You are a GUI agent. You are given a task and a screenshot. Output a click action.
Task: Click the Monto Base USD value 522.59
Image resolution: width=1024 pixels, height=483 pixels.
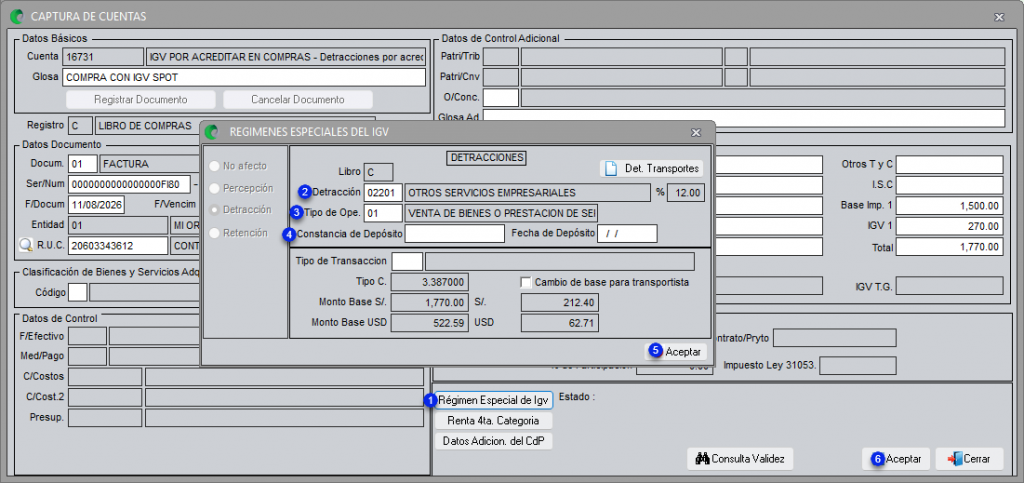430,323
